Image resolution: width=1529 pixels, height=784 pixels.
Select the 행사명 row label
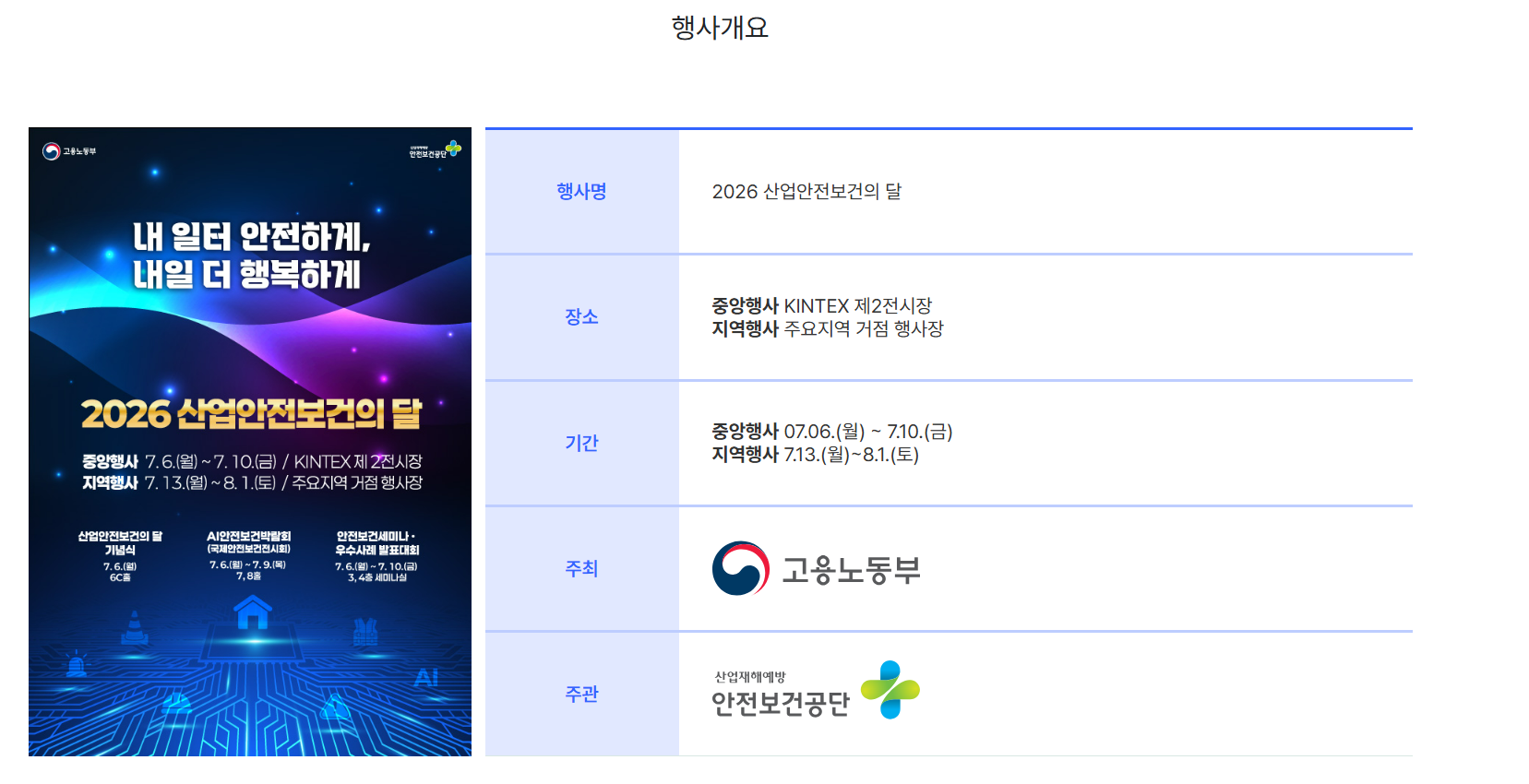tap(581, 191)
